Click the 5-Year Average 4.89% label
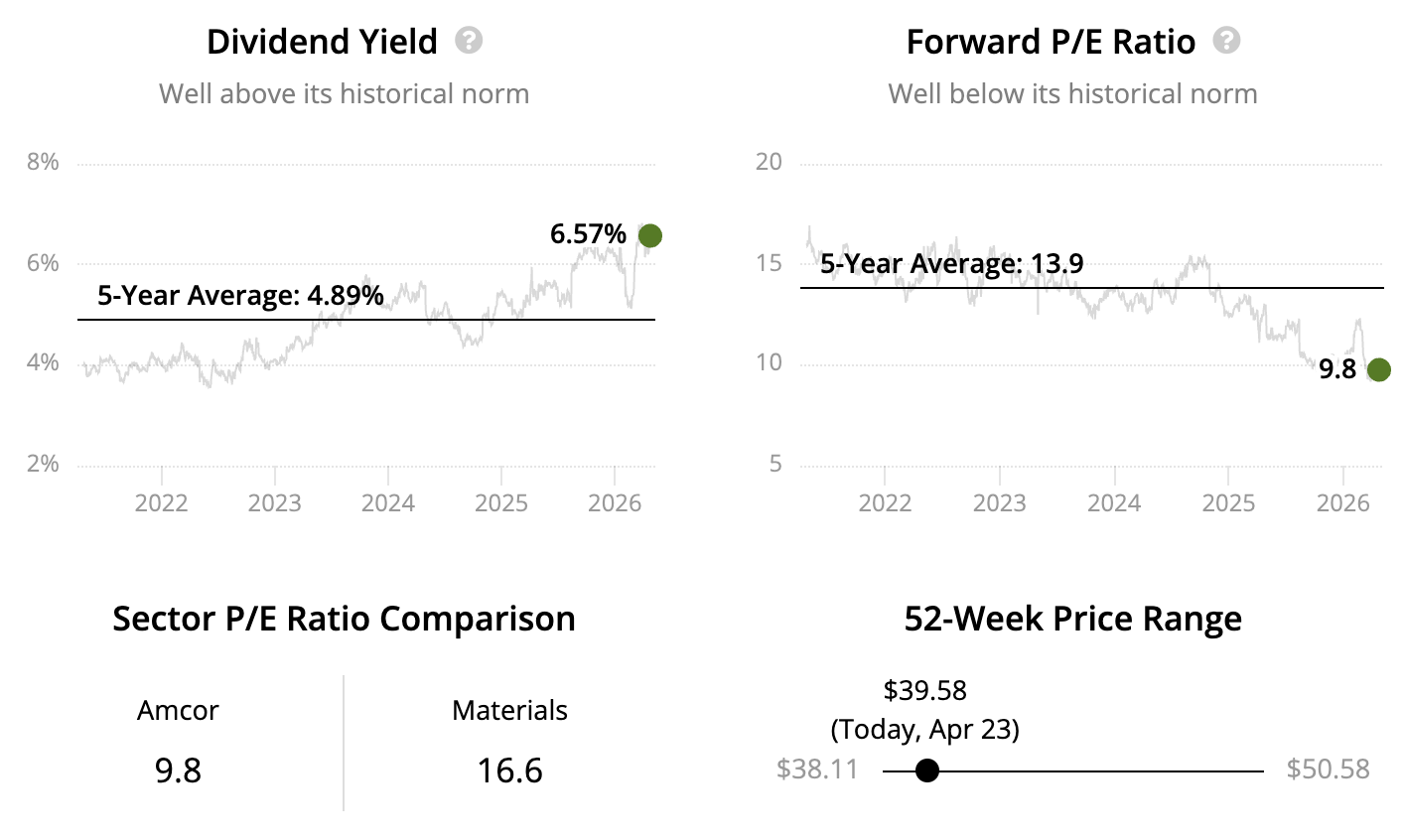Screen dimensions: 1404x840 point(240,295)
